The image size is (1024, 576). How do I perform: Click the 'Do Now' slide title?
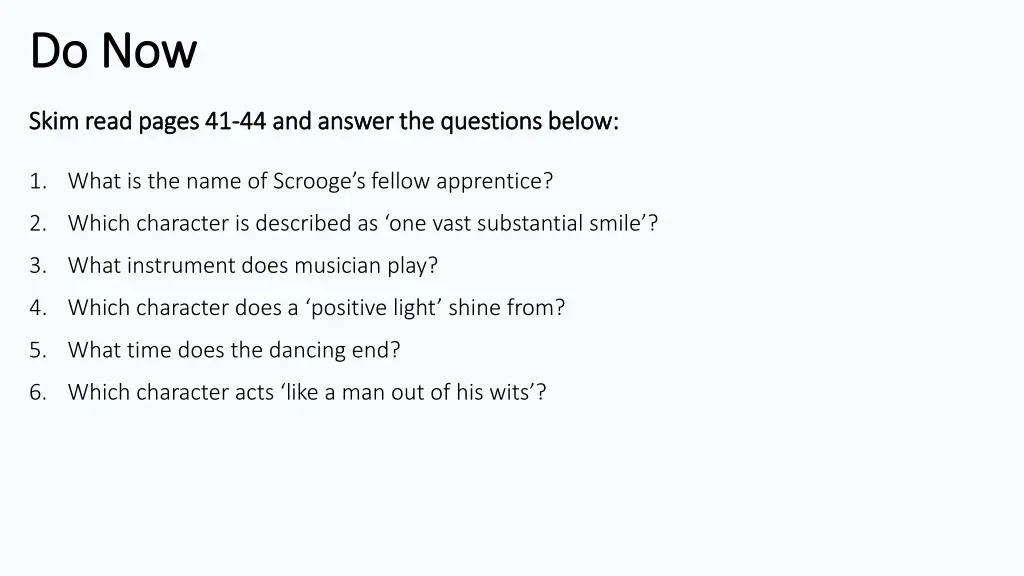click(x=113, y=50)
